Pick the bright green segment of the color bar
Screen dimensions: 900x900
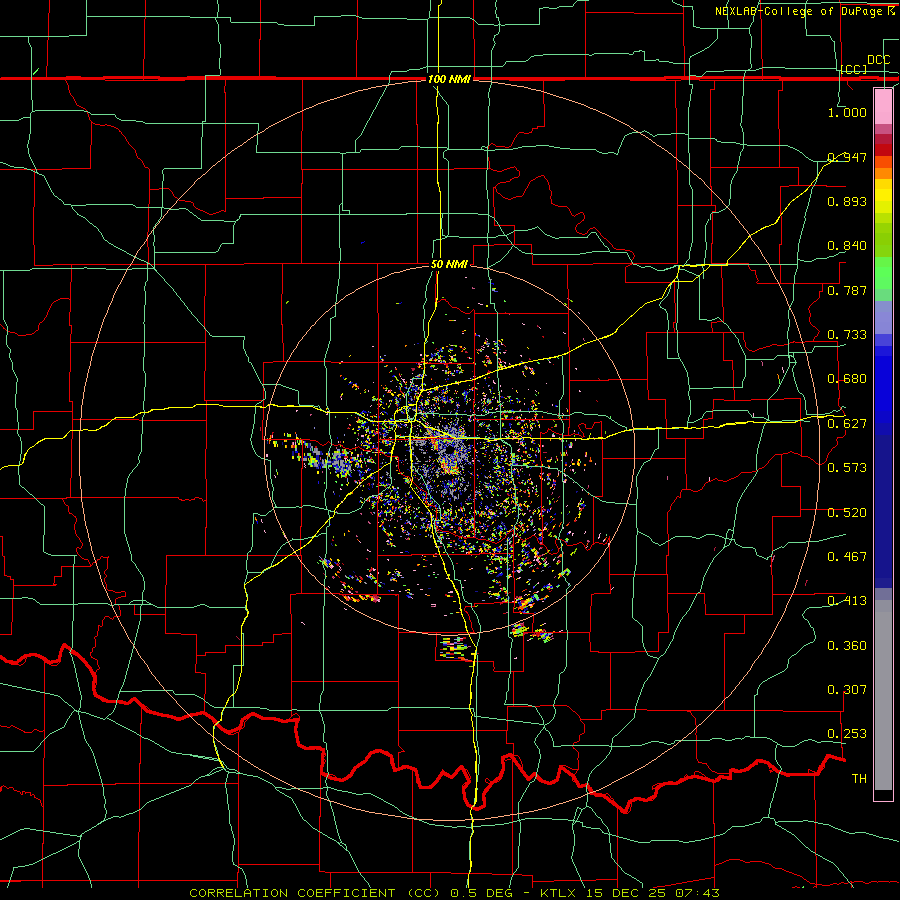pyautogui.click(x=883, y=273)
